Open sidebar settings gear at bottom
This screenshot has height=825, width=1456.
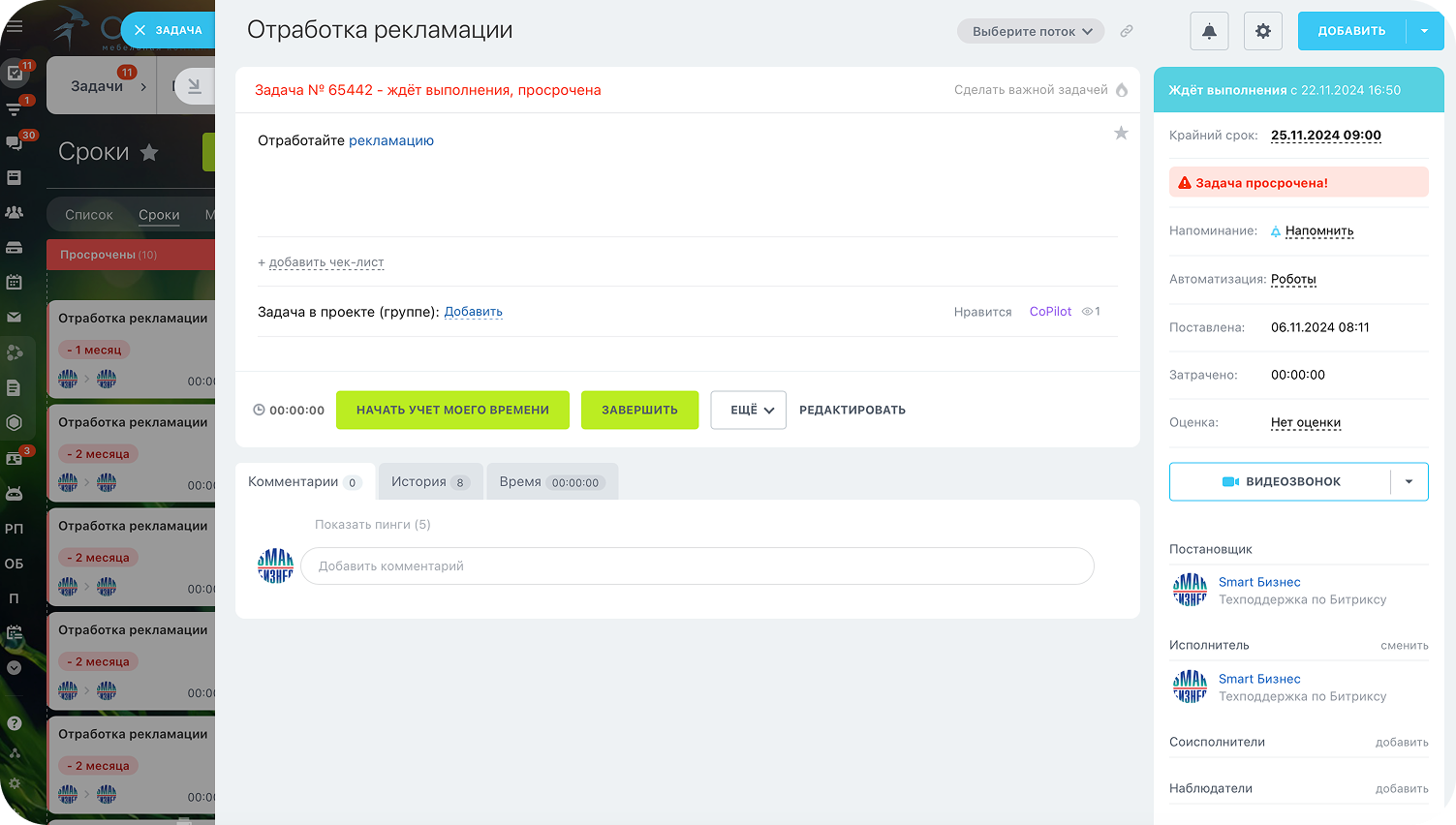[x=15, y=783]
